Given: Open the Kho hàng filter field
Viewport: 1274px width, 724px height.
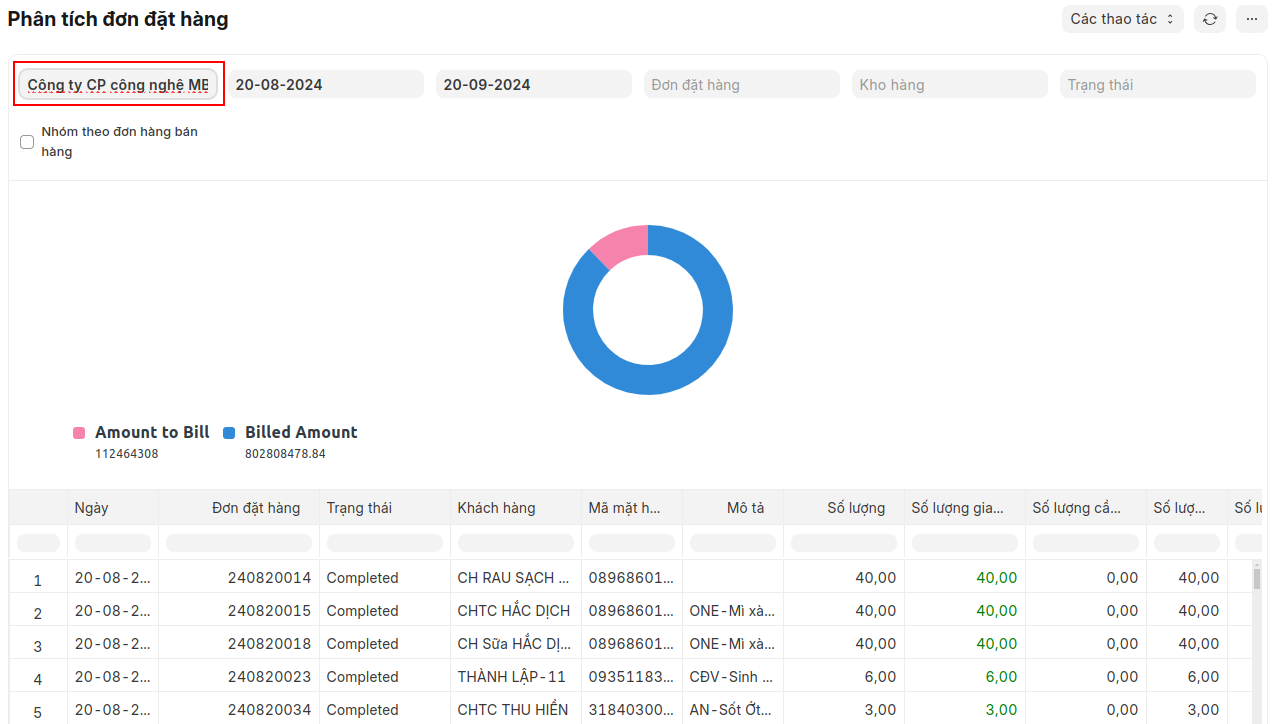Looking at the screenshot, I should click(x=950, y=85).
